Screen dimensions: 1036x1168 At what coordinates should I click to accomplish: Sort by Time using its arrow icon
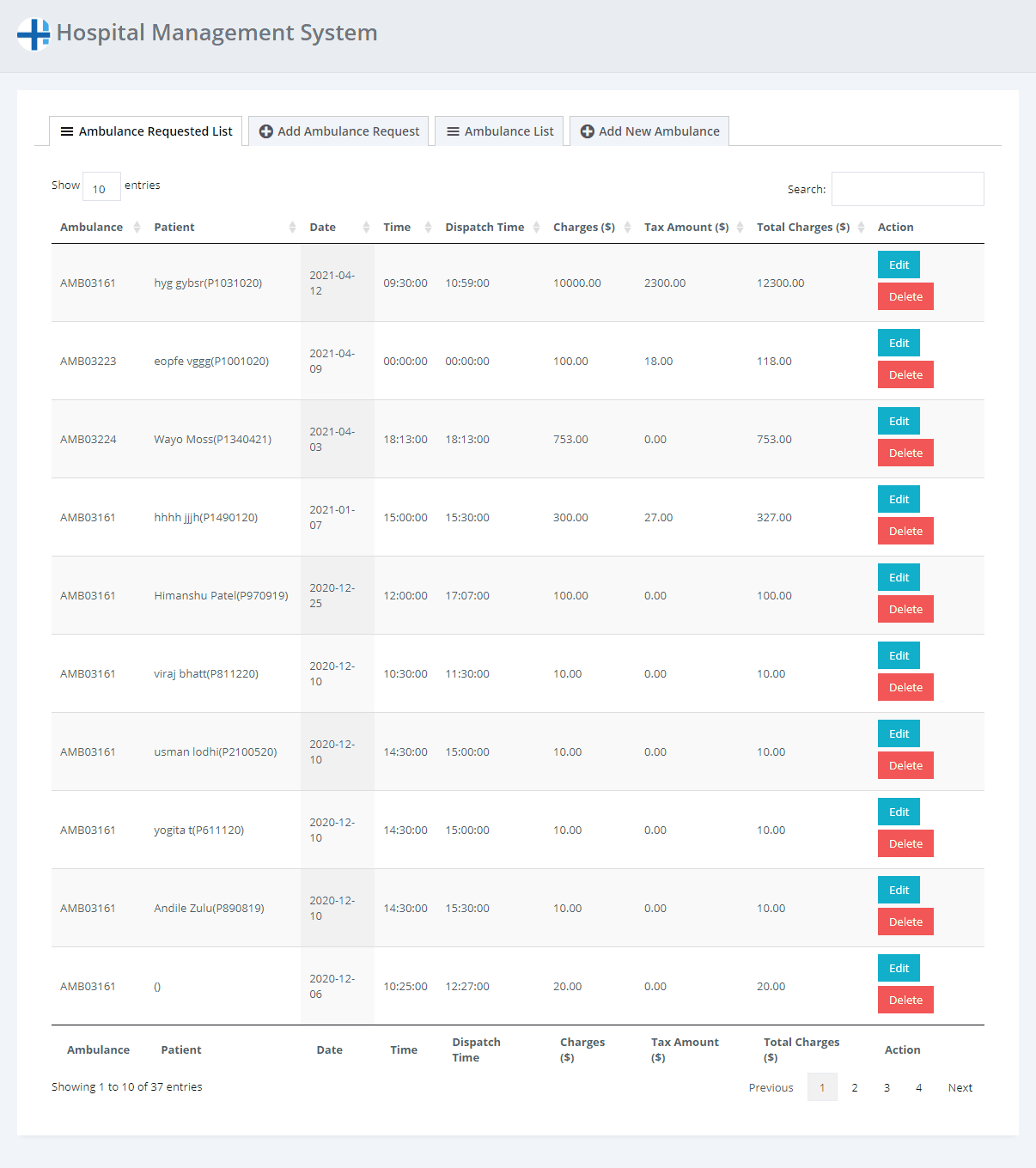[x=428, y=228]
